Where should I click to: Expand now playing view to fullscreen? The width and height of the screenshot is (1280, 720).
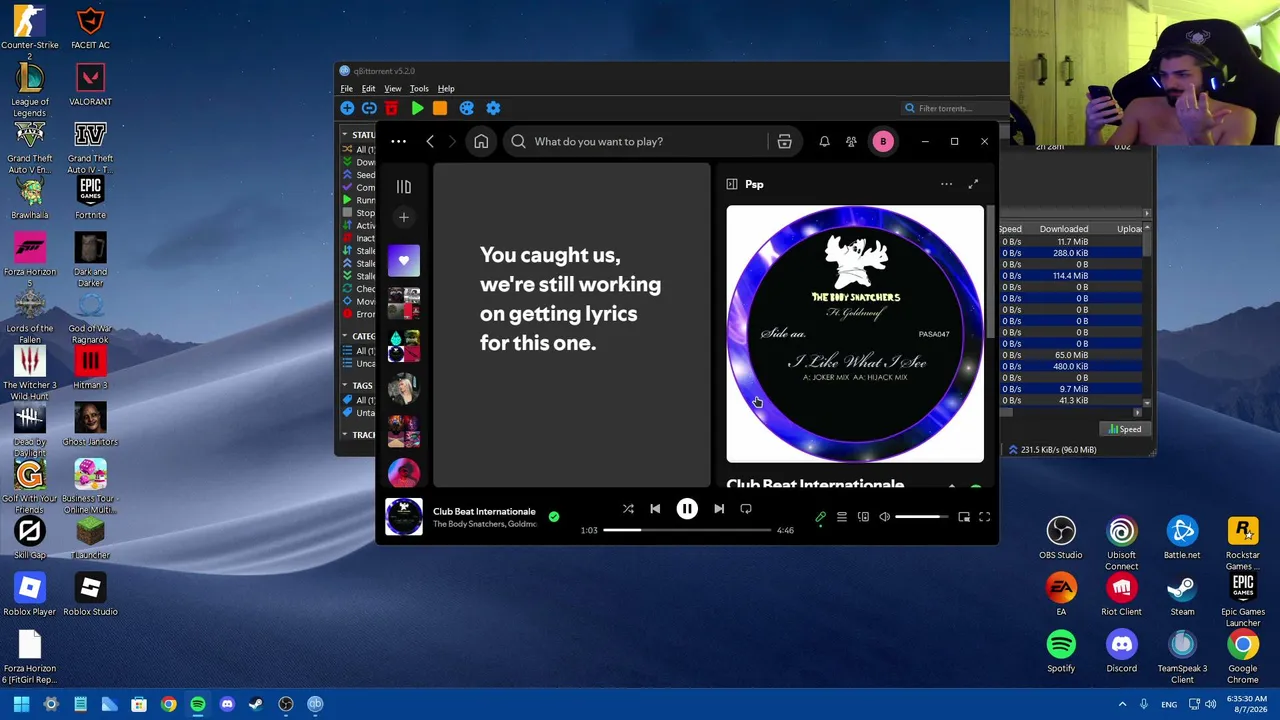[973, 184]
